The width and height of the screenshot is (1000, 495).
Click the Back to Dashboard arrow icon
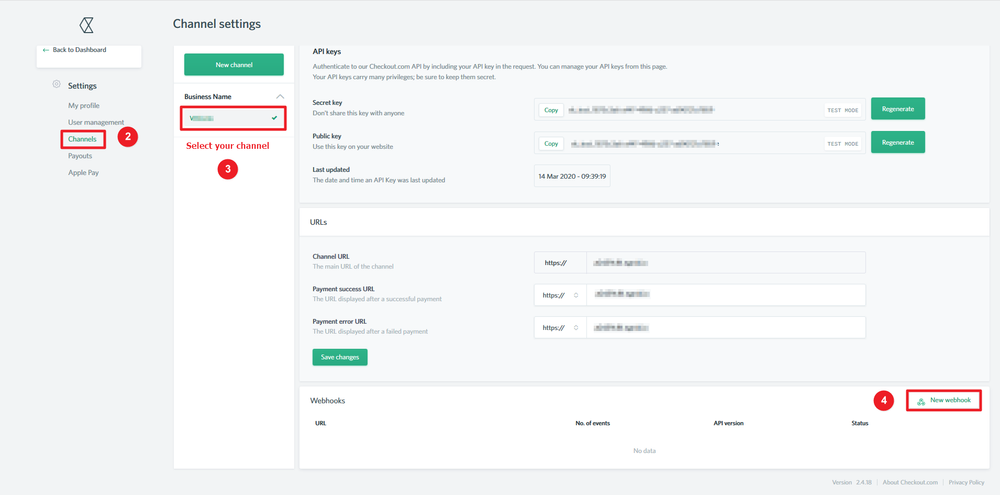45,50
